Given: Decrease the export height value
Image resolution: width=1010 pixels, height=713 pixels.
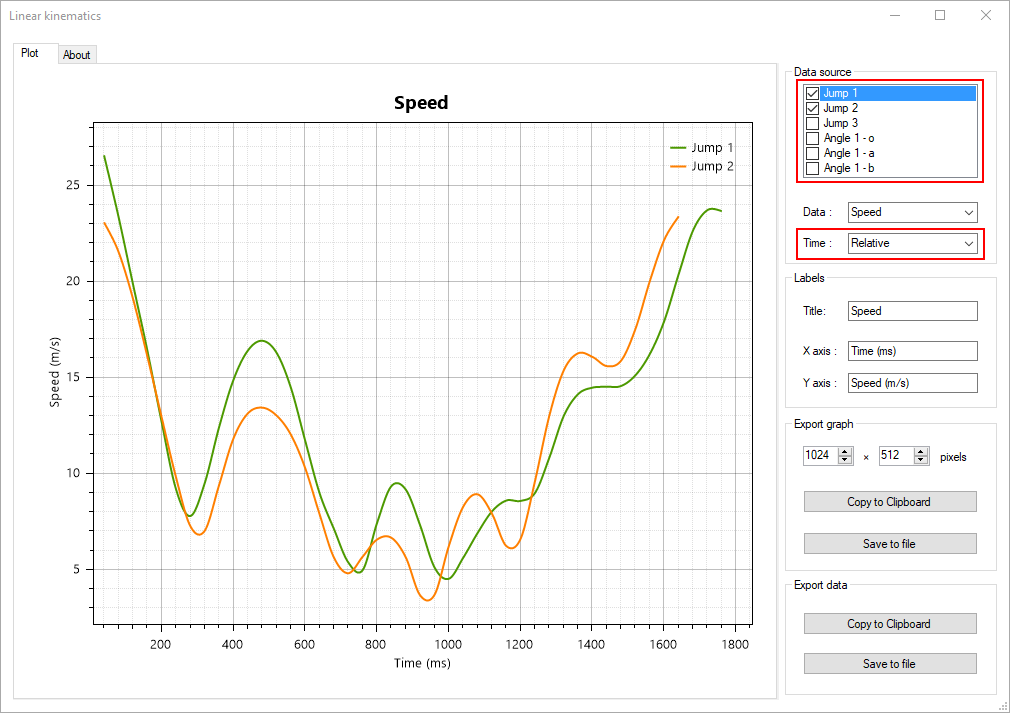Looking at the screenshot, I should pos(921,460).
